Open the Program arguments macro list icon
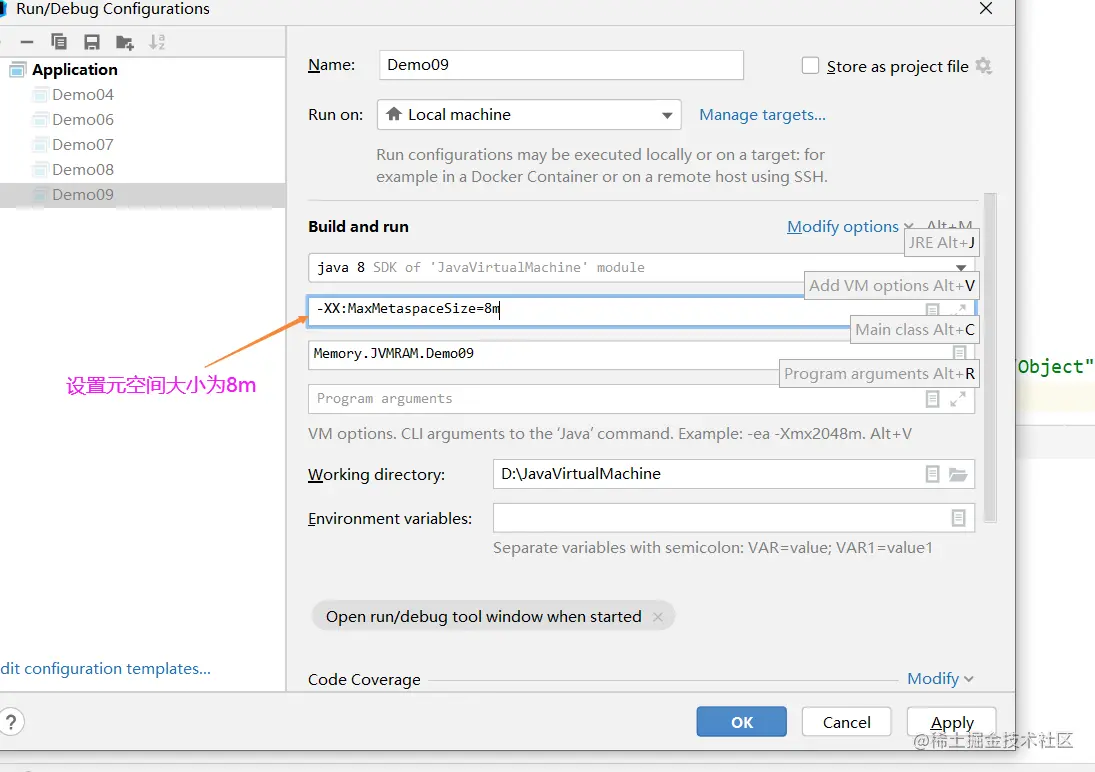 [x=932, y=399]
